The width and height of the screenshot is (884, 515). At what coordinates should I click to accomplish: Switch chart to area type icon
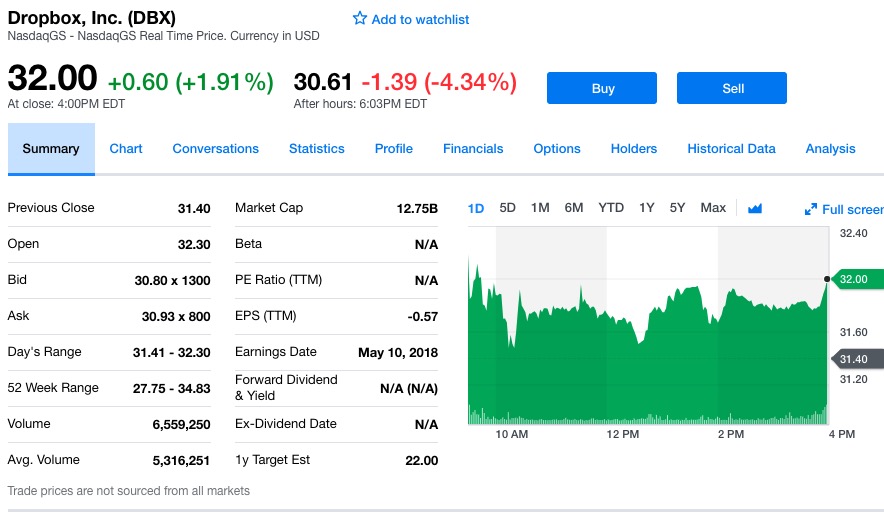coord(755,208)
